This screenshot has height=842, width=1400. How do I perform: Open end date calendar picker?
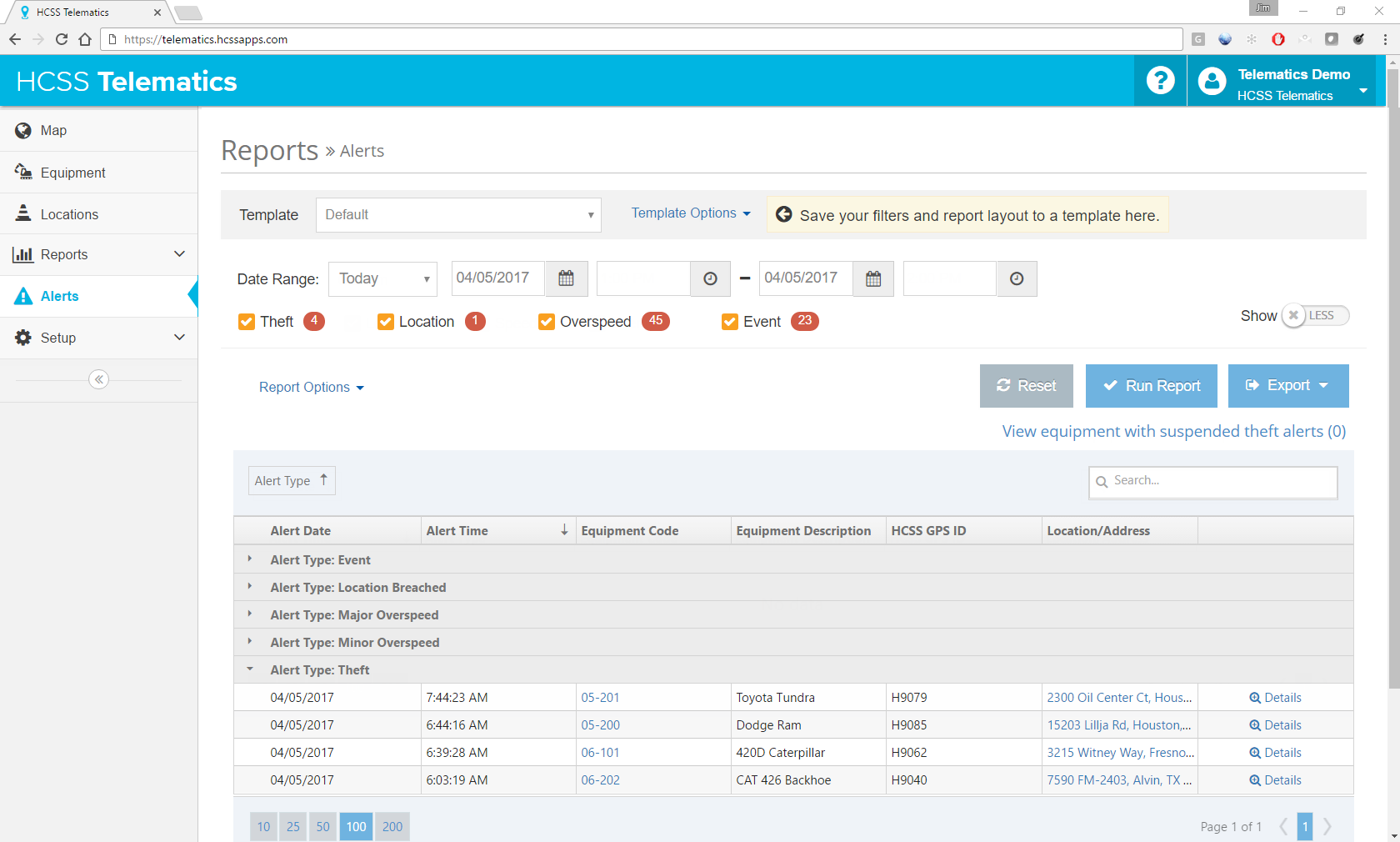(873, 278)
